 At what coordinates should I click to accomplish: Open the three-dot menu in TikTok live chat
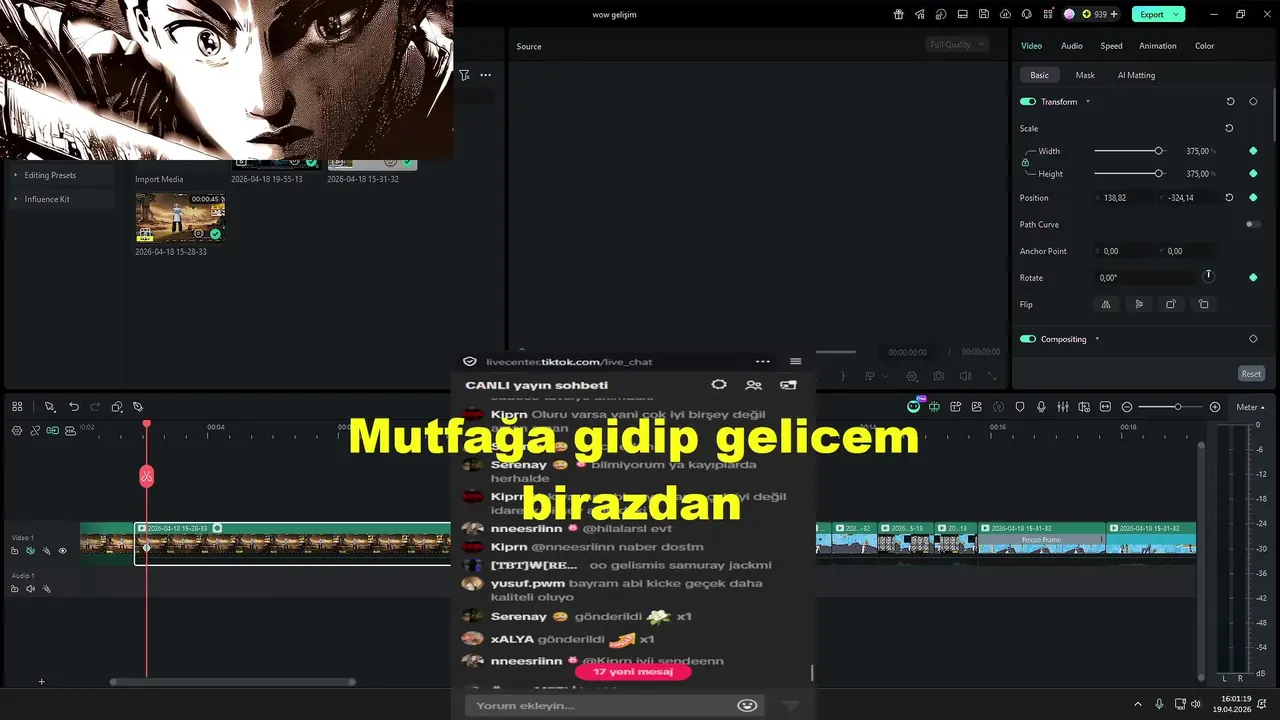763,361
